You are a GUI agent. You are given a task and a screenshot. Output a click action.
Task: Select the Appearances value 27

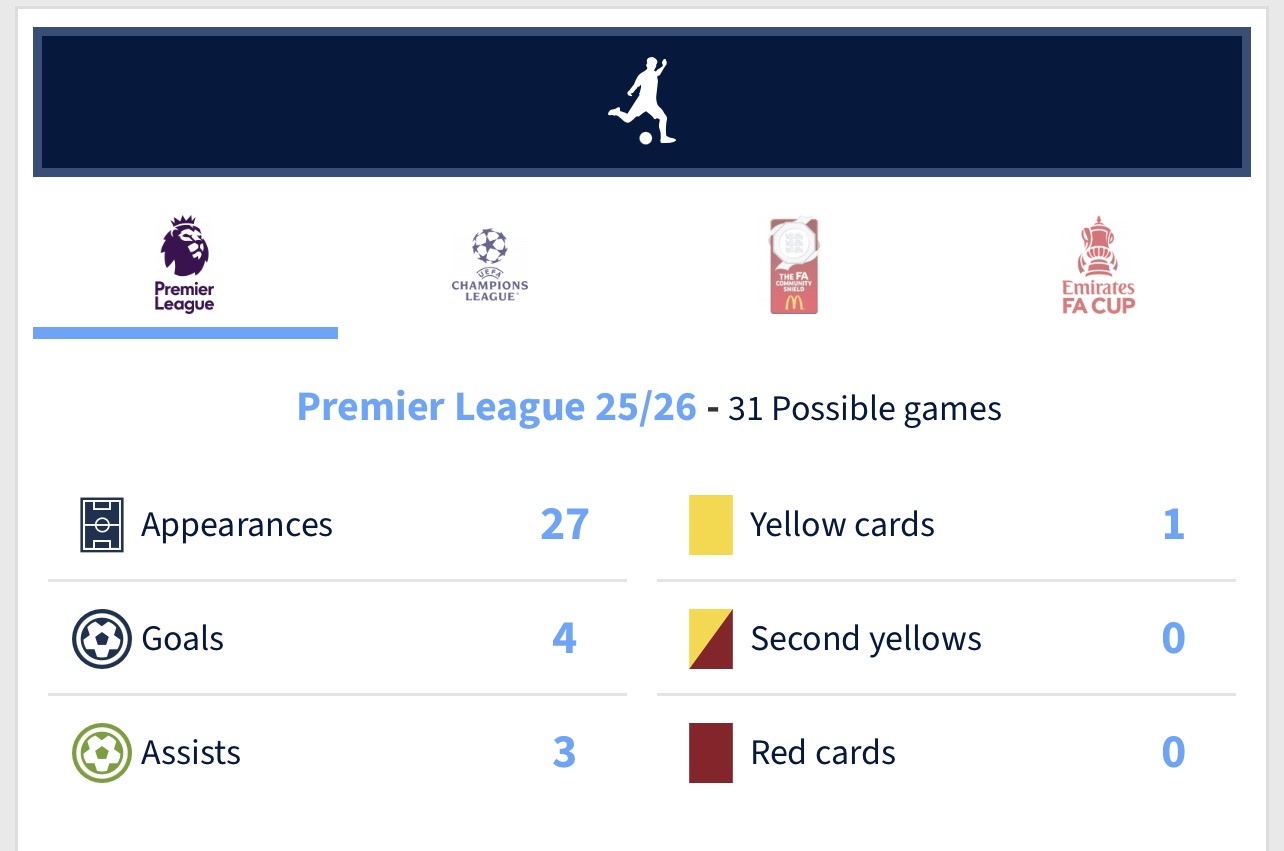tap(565, 525)
